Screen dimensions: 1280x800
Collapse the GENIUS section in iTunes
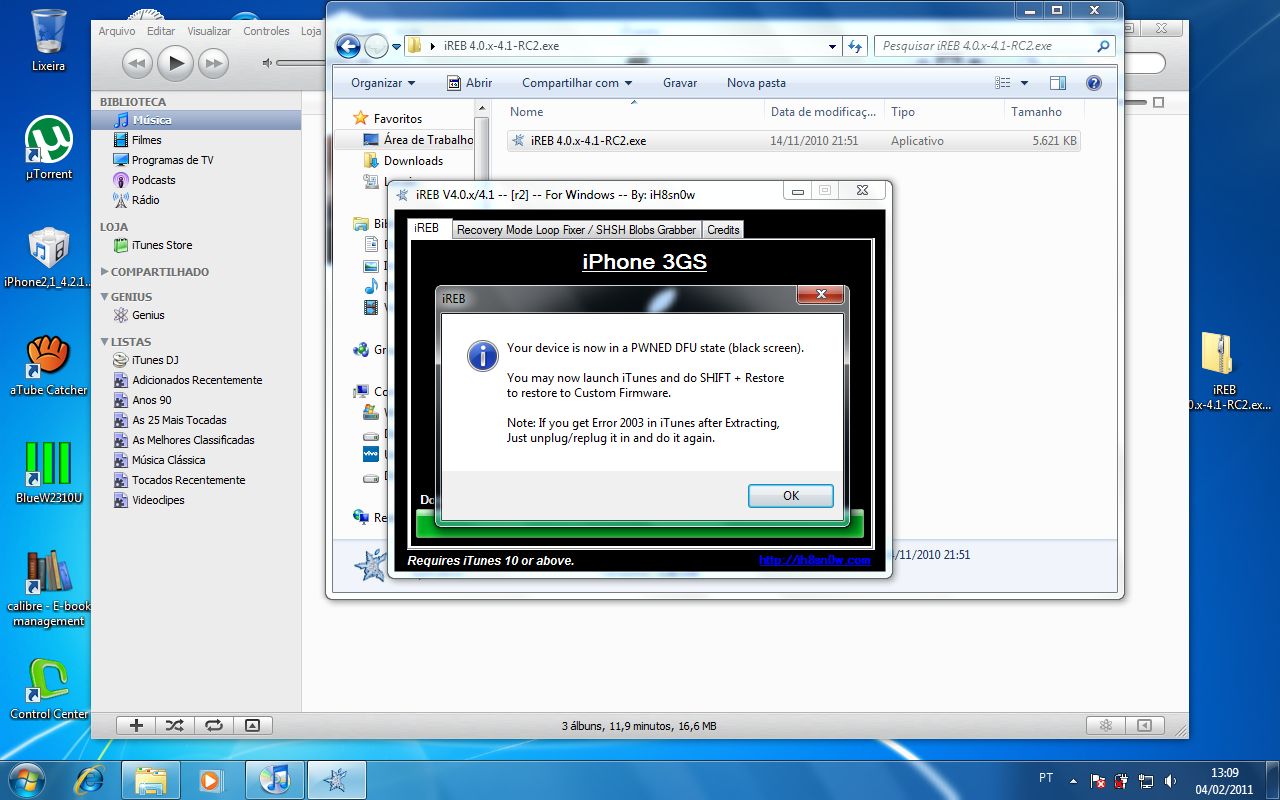(104, 297)
